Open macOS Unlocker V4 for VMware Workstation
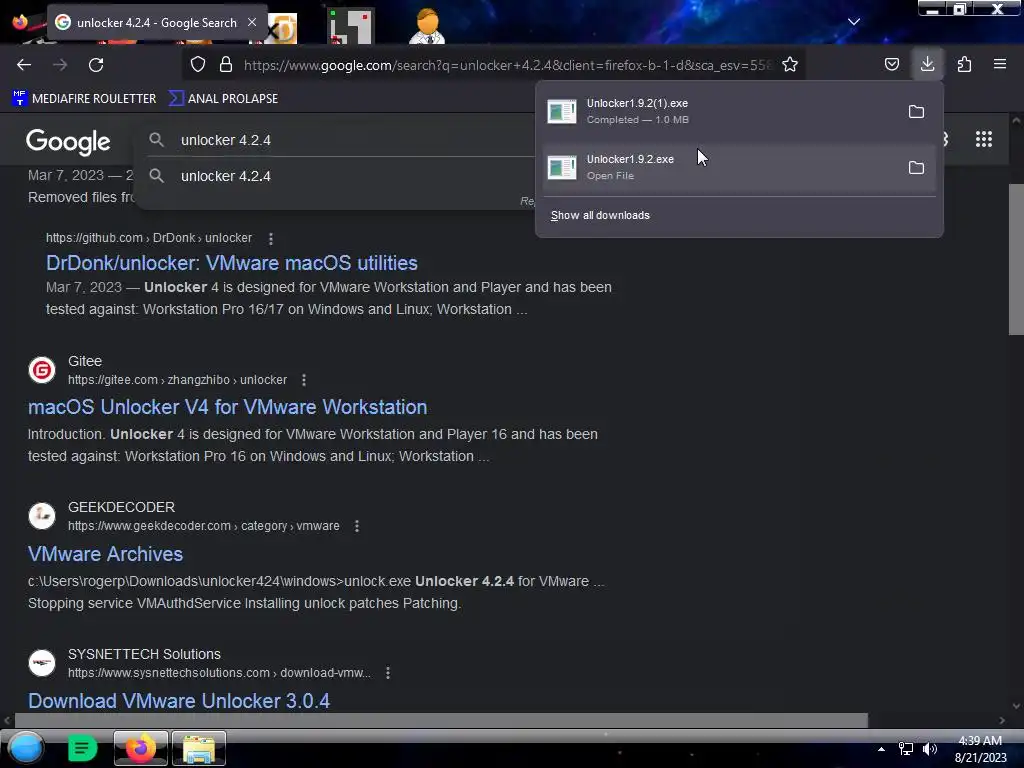The height and width of the screenshot is (768, 1024). [x=227, y=407]
